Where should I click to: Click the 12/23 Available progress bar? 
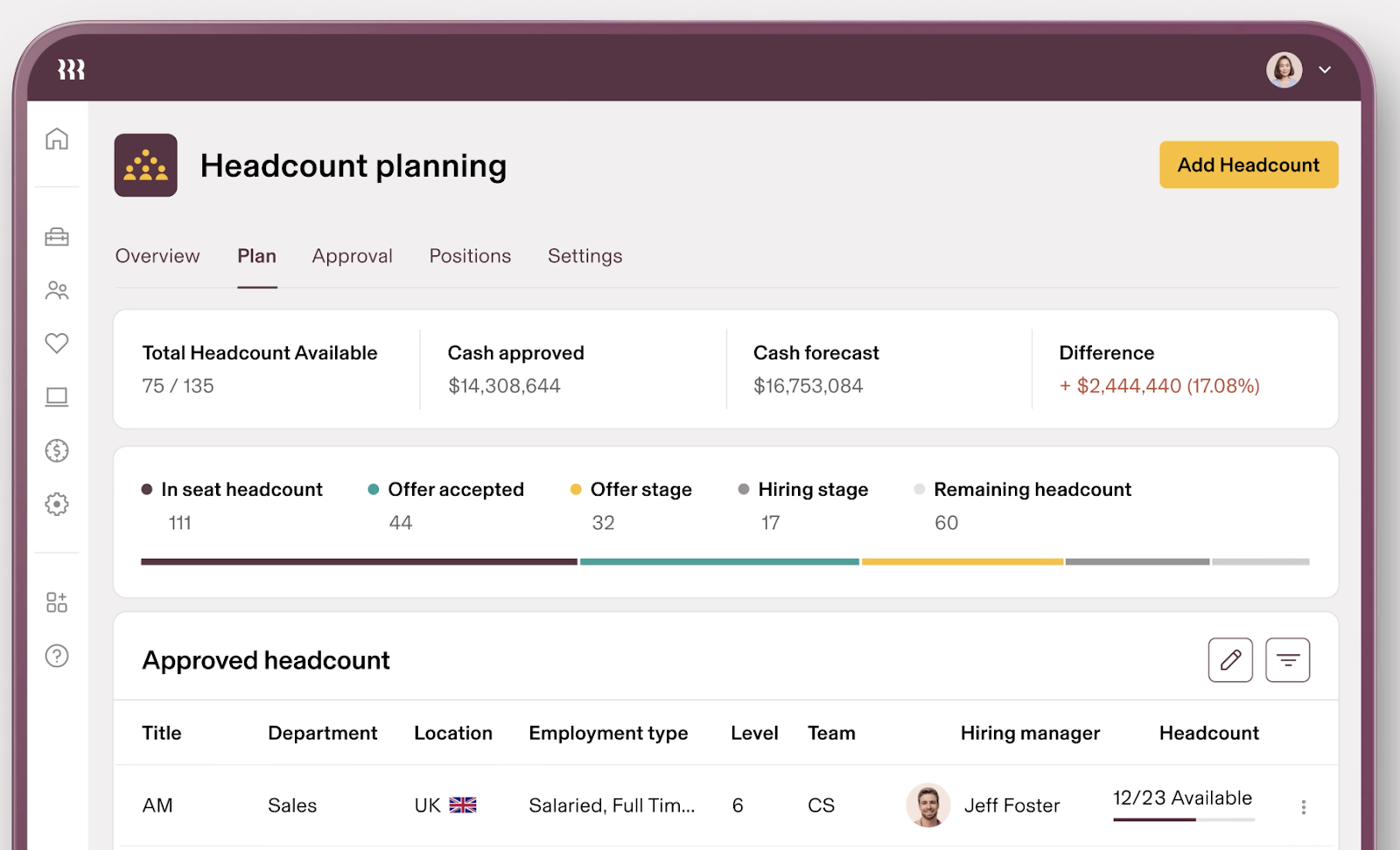[x=1184, y=819]
